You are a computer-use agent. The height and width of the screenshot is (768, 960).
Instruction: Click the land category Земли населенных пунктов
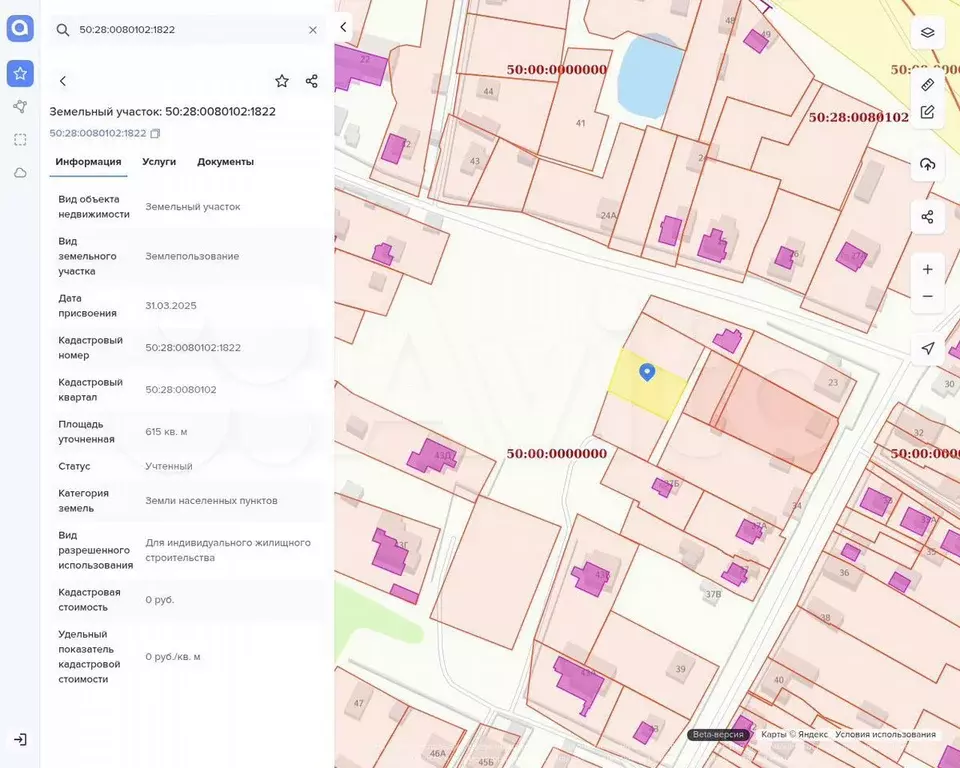coord(211,500)
